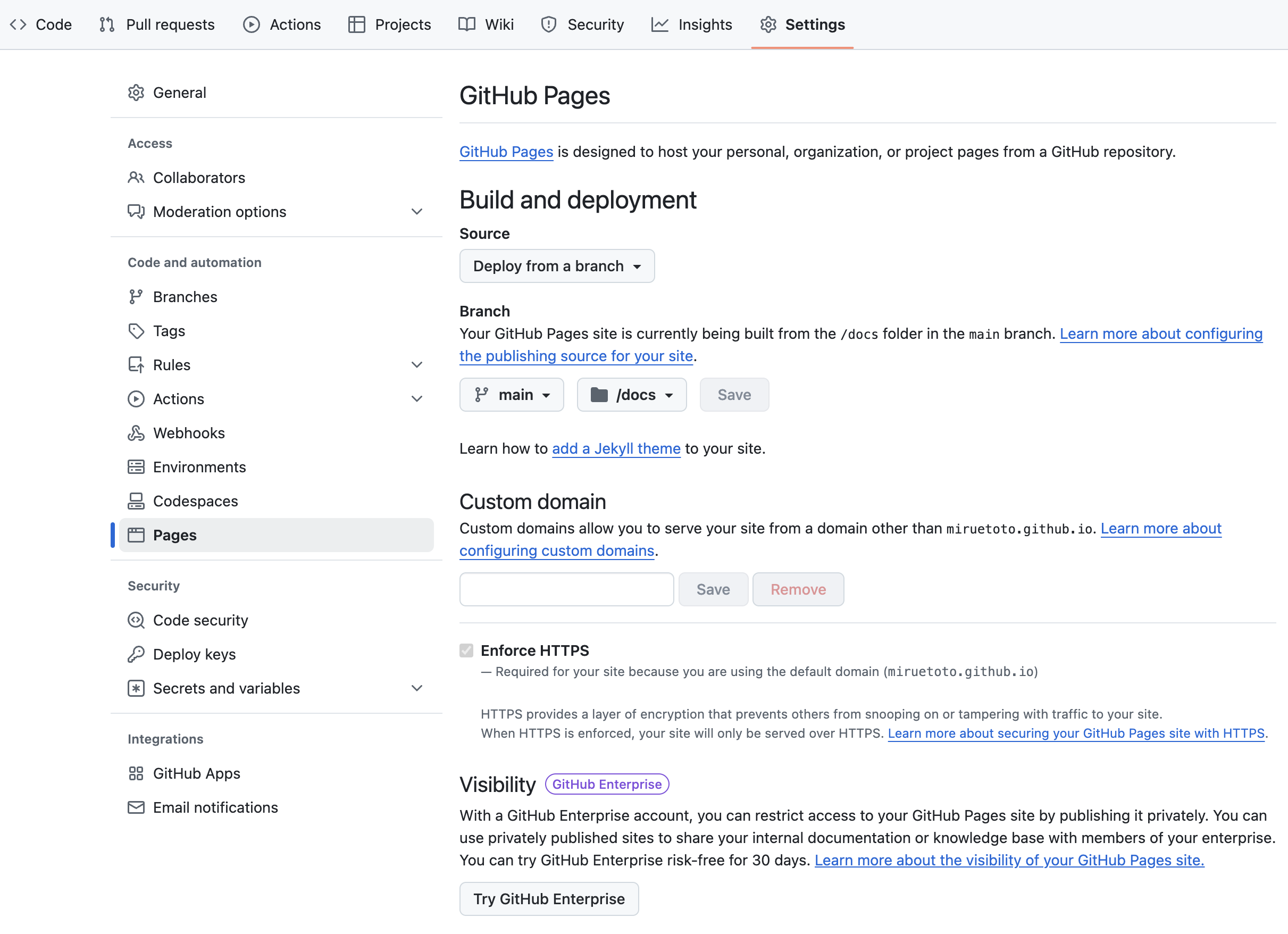Click the Codespaces sidebar icon
Viewport: 1288px width, 934px height.
[x=136, y=501]
